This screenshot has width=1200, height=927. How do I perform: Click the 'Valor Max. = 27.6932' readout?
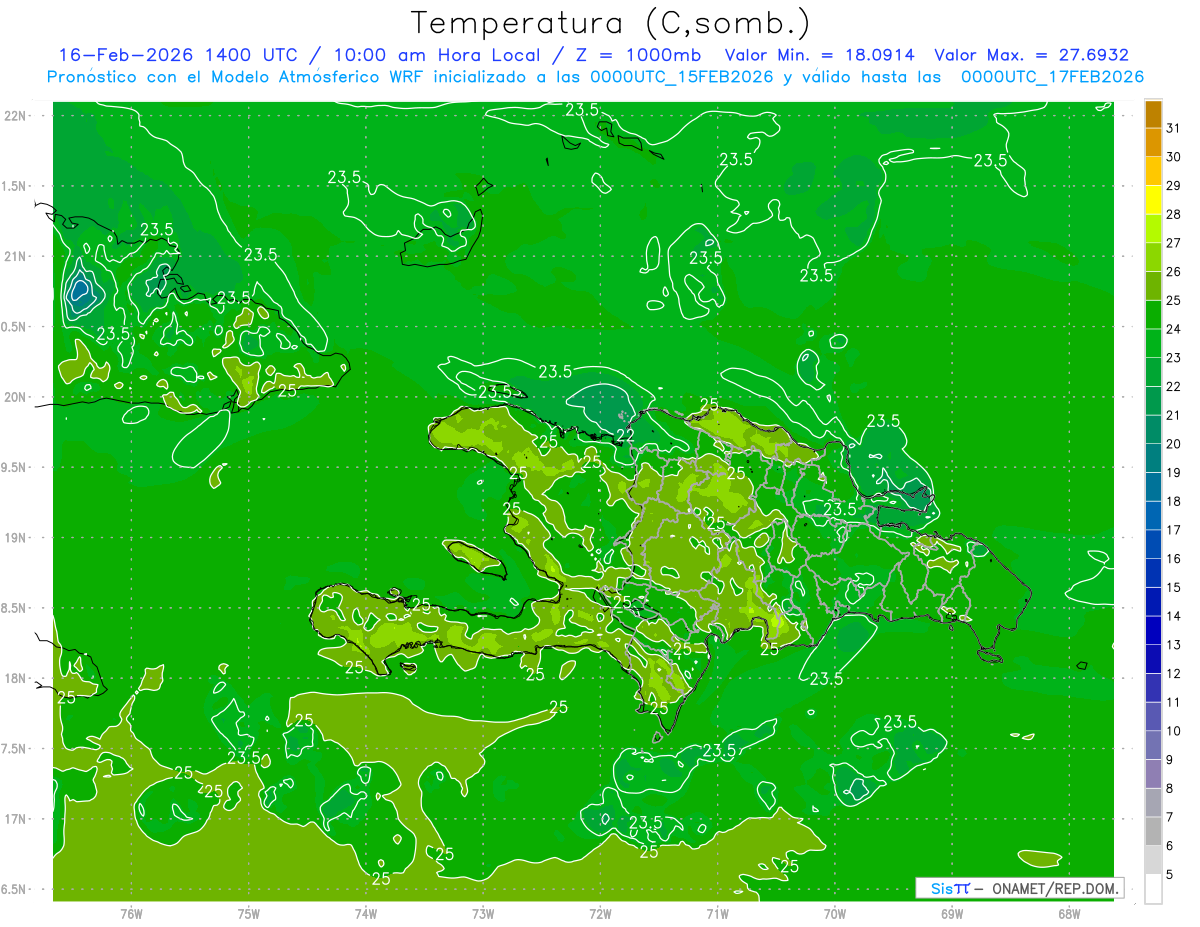1032,55
